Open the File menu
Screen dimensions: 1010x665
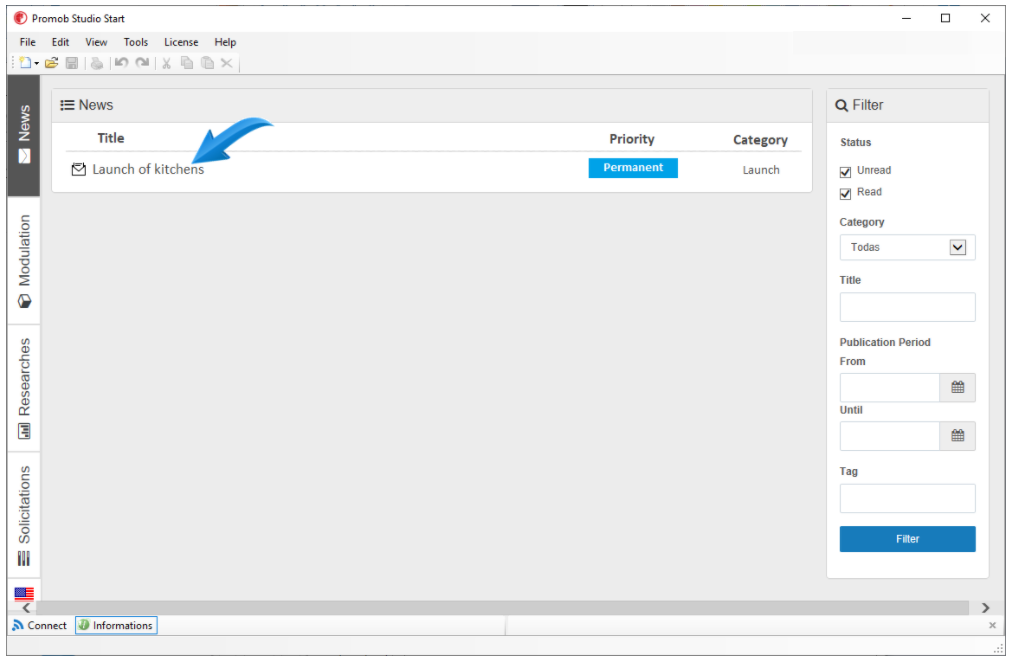[x=28, y=42]
